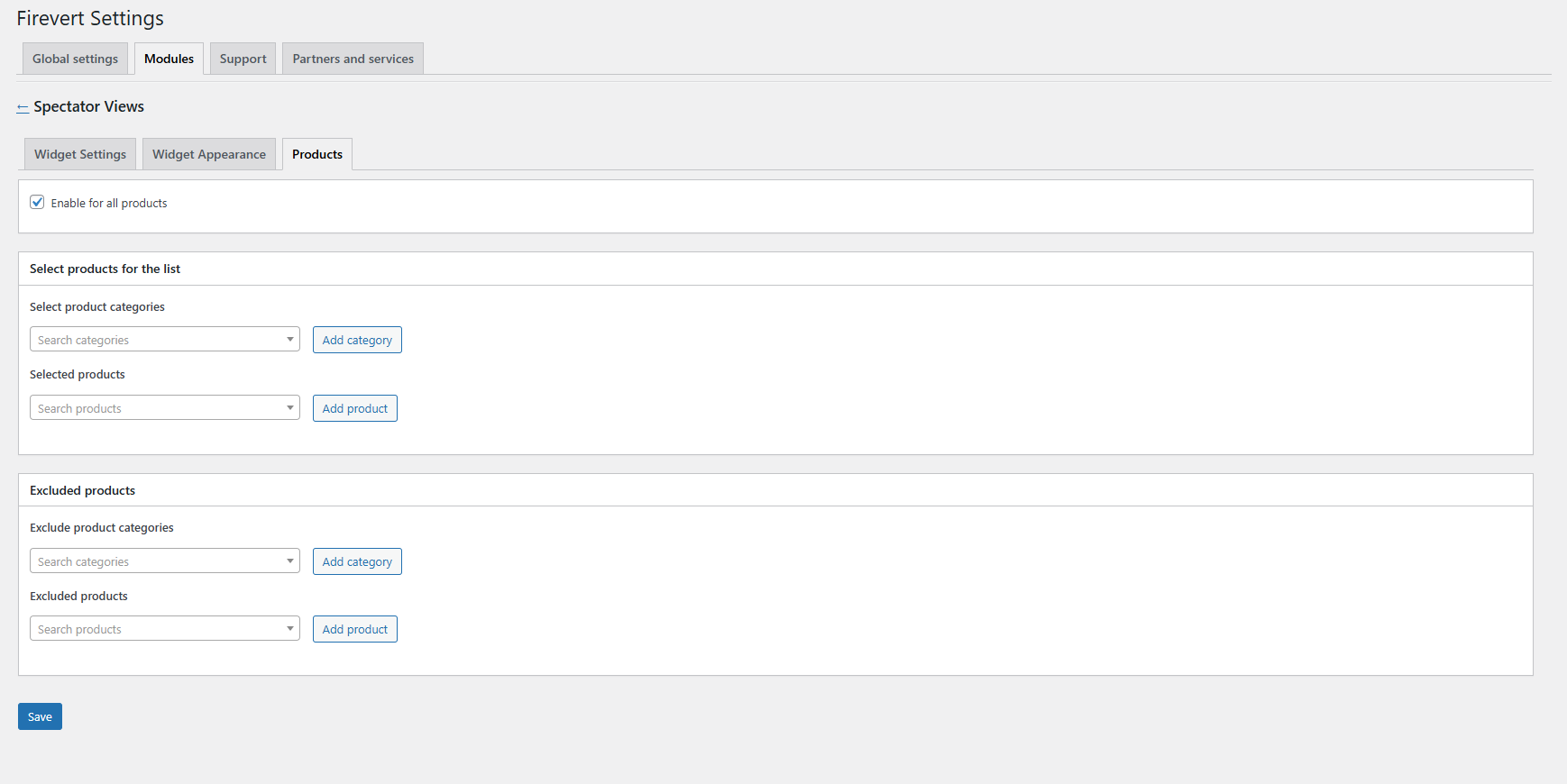This screenshot has height=784, width=1567.
Task: Switch to the Global settings tab
Action: (x=75, y=59)
